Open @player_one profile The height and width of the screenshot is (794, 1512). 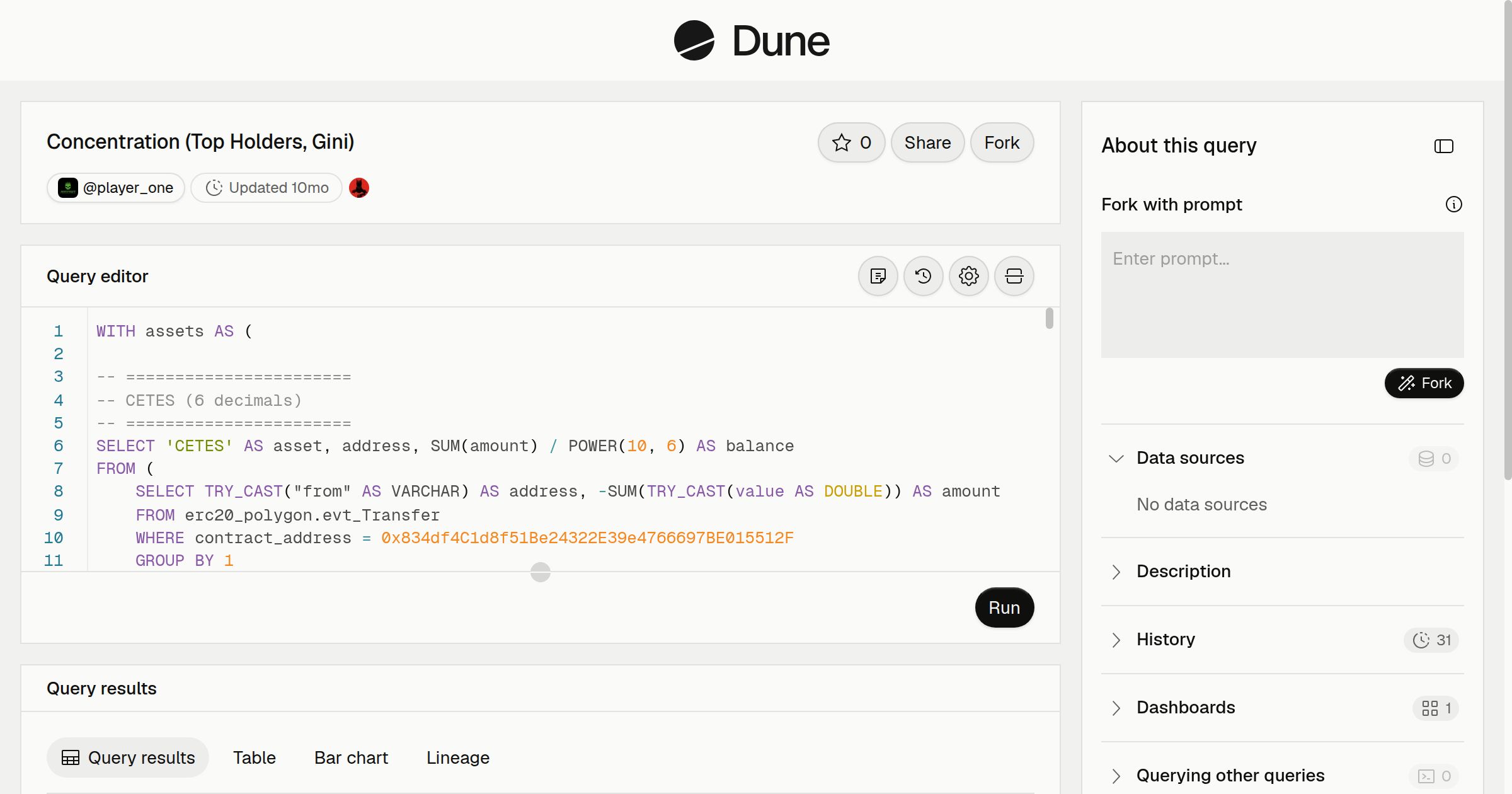(x=116, y=188)
